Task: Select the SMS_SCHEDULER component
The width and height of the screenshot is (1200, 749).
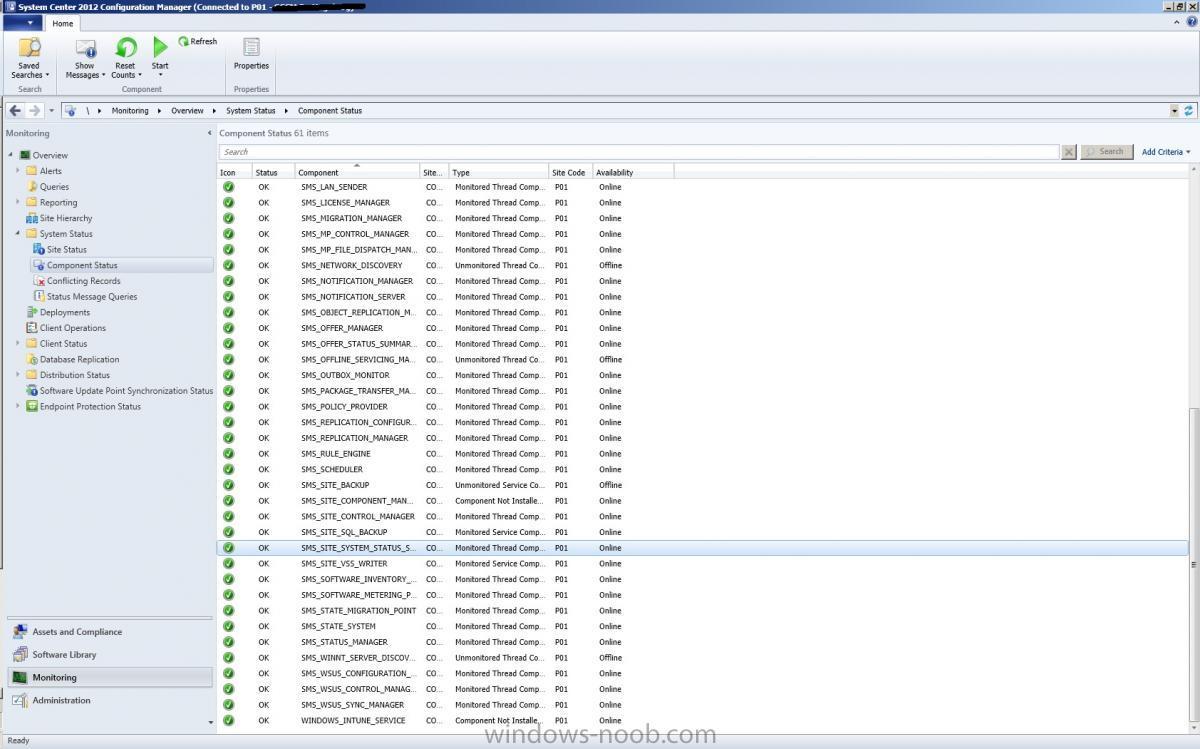Action: [x=332, y=469]
